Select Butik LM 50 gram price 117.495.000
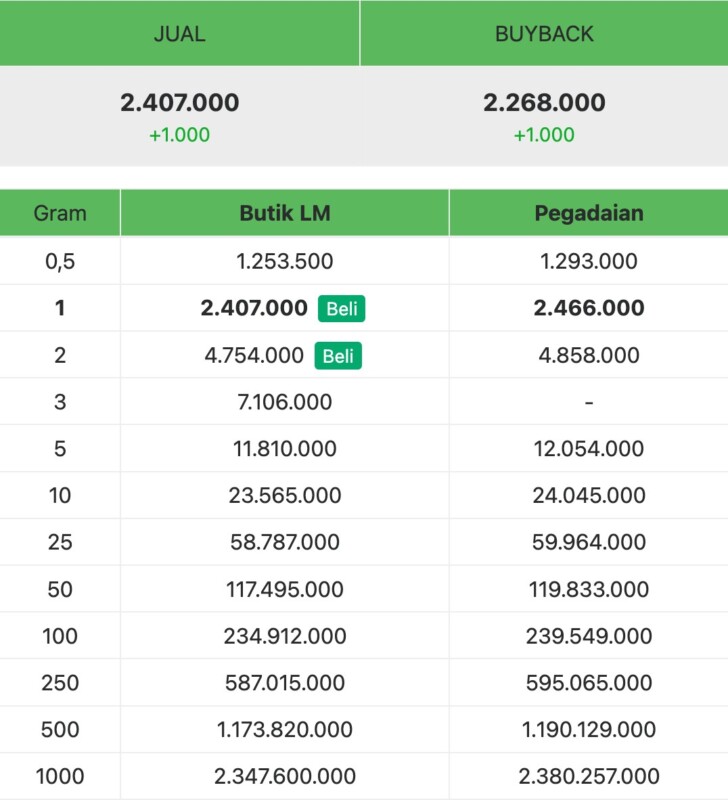This screenshot has width=728, height=800. 284,589
